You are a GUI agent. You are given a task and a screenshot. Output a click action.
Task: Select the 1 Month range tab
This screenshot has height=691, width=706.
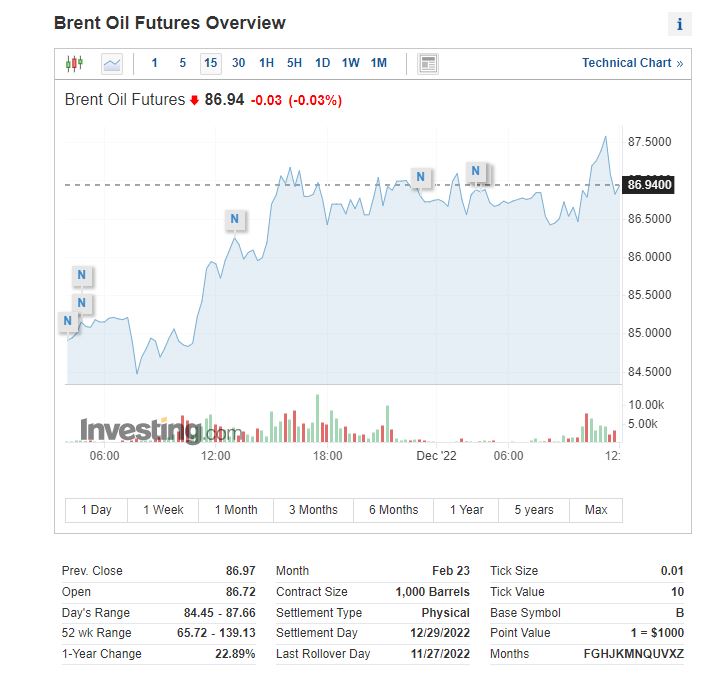tap(236, 510)
